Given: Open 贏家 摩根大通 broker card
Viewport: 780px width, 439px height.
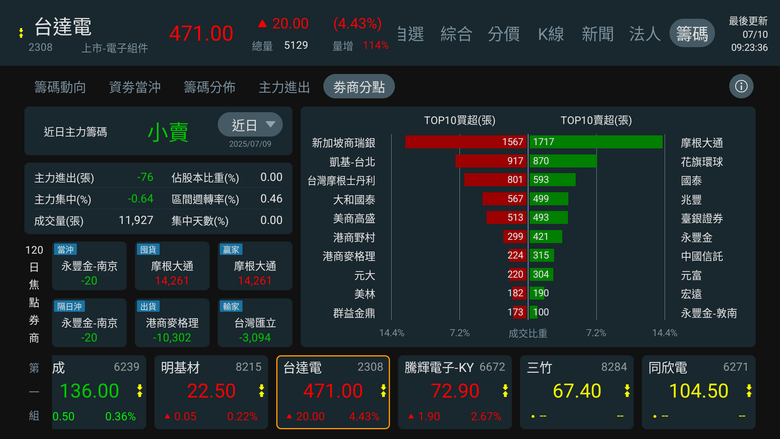Looking at the screenshot, I should (255, 266).
